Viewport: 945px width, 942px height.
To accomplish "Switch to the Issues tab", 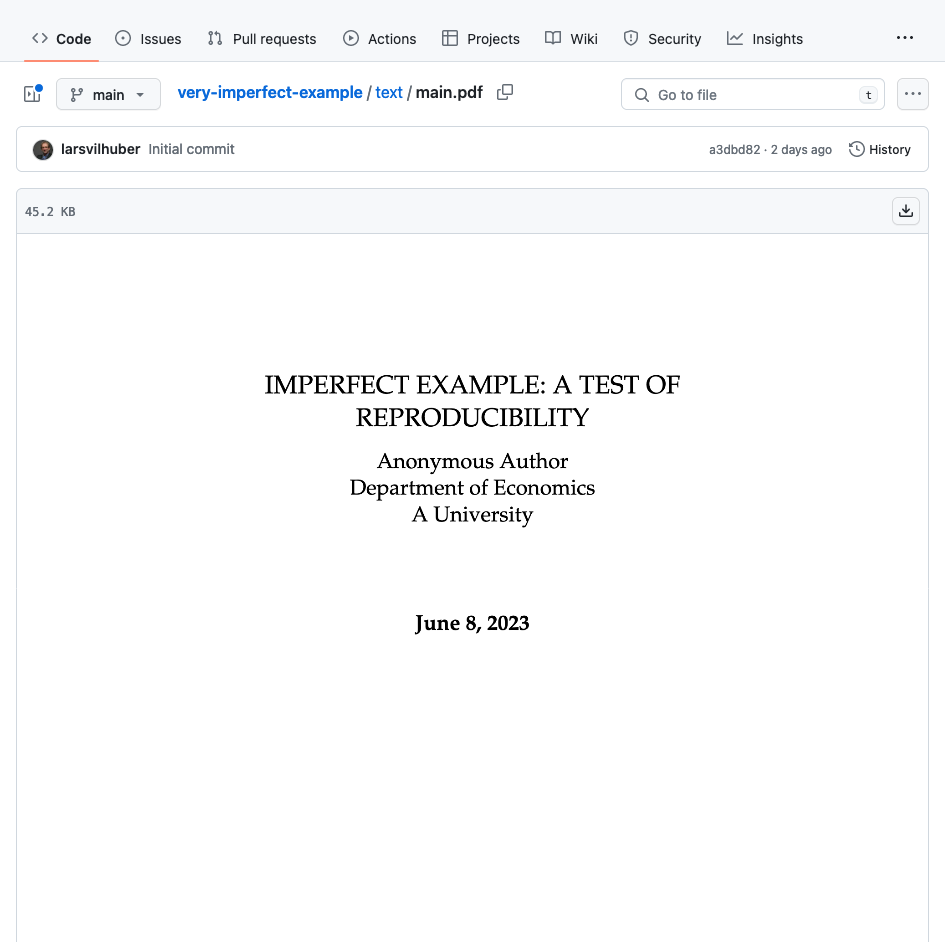I will tap(148, 39).
